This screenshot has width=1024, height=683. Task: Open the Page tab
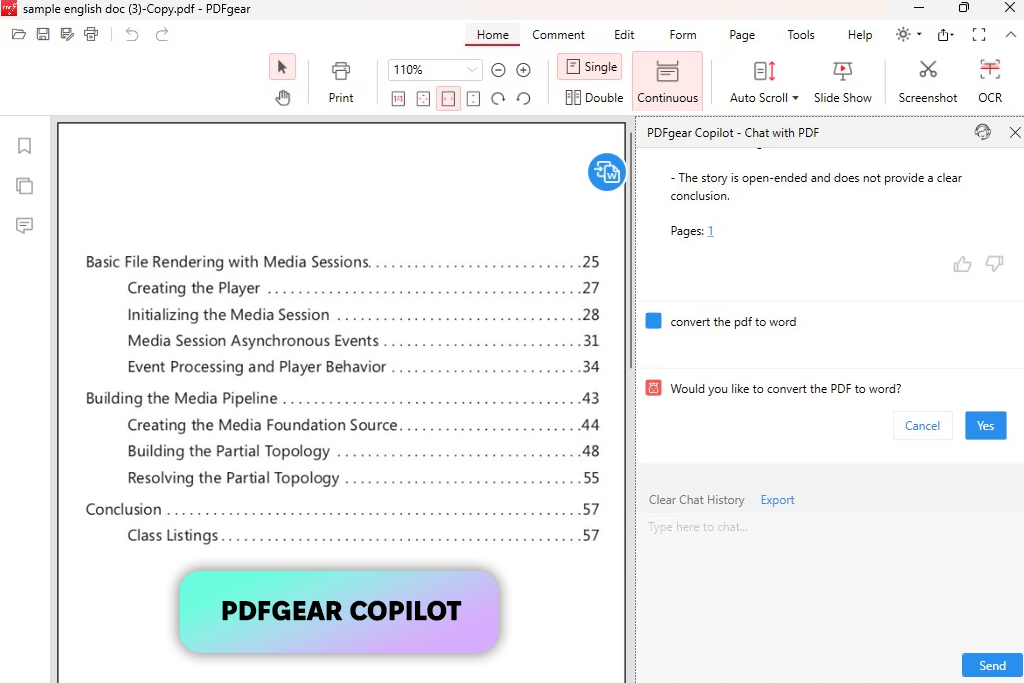(x=742, y=35)
